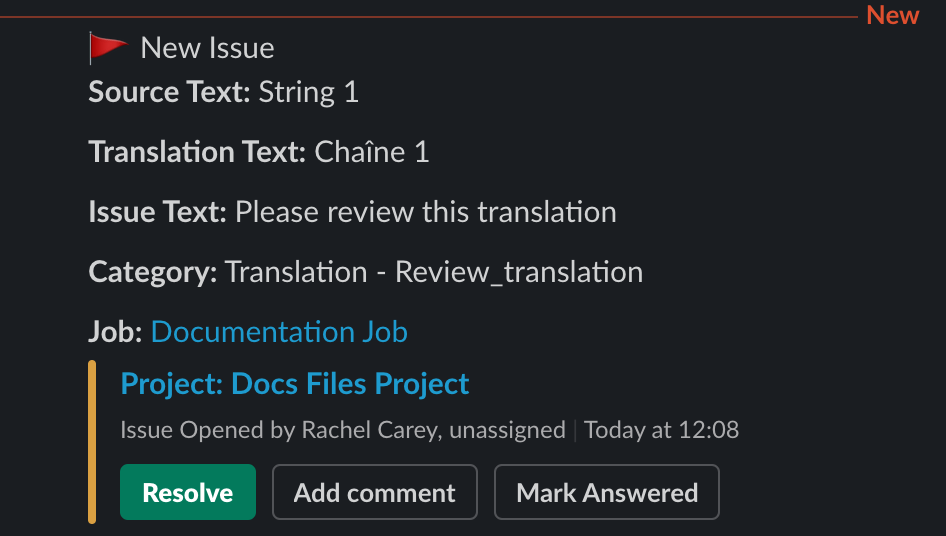
Task: Open the Documentation Job link
Action: click(279, 332)
